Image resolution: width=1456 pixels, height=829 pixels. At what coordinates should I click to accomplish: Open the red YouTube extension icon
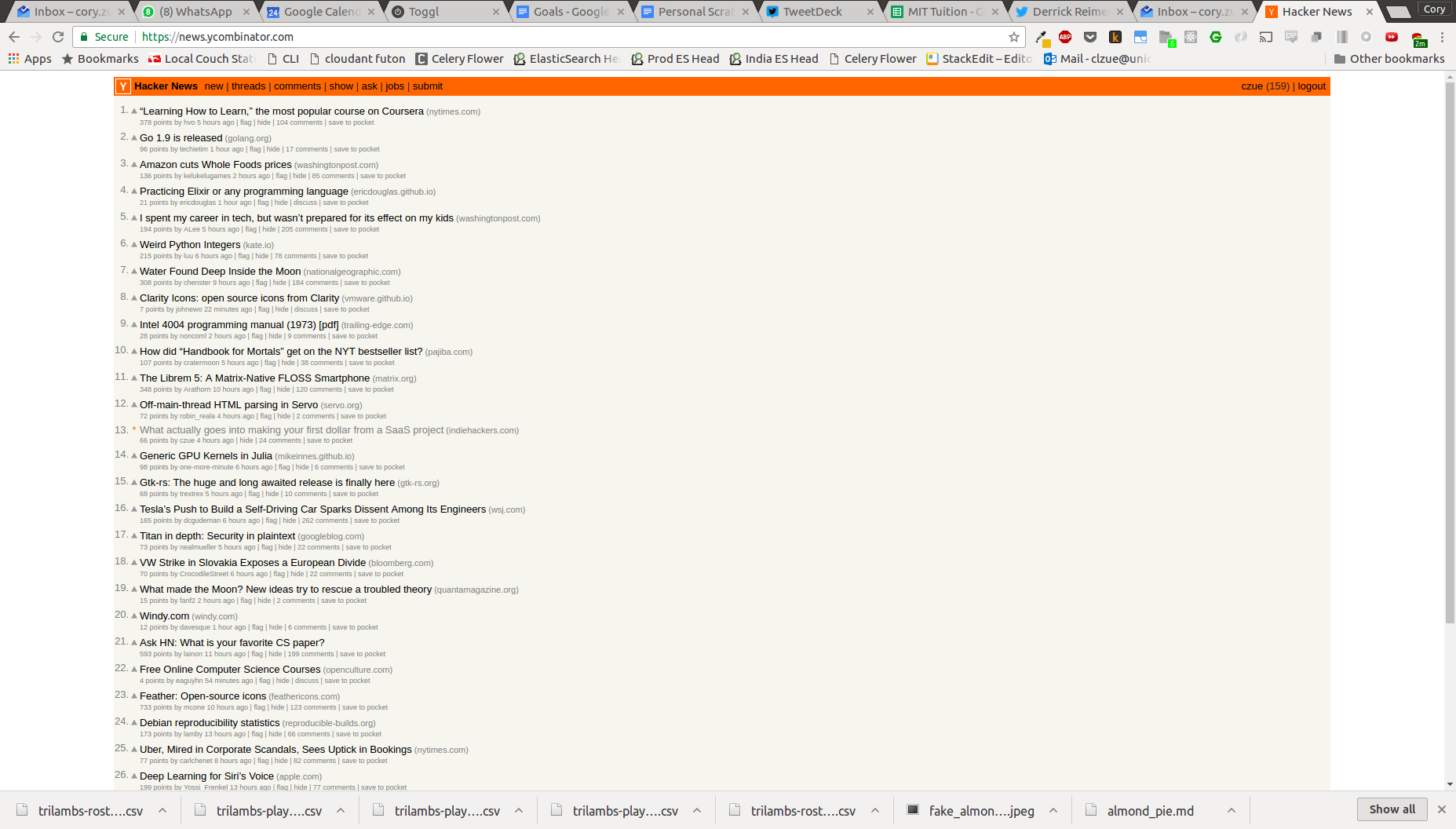[1392, 37]
